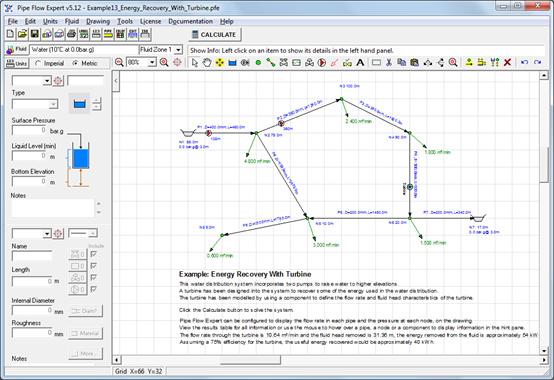Click the Bottom Elevation input field

click(30, 182)
